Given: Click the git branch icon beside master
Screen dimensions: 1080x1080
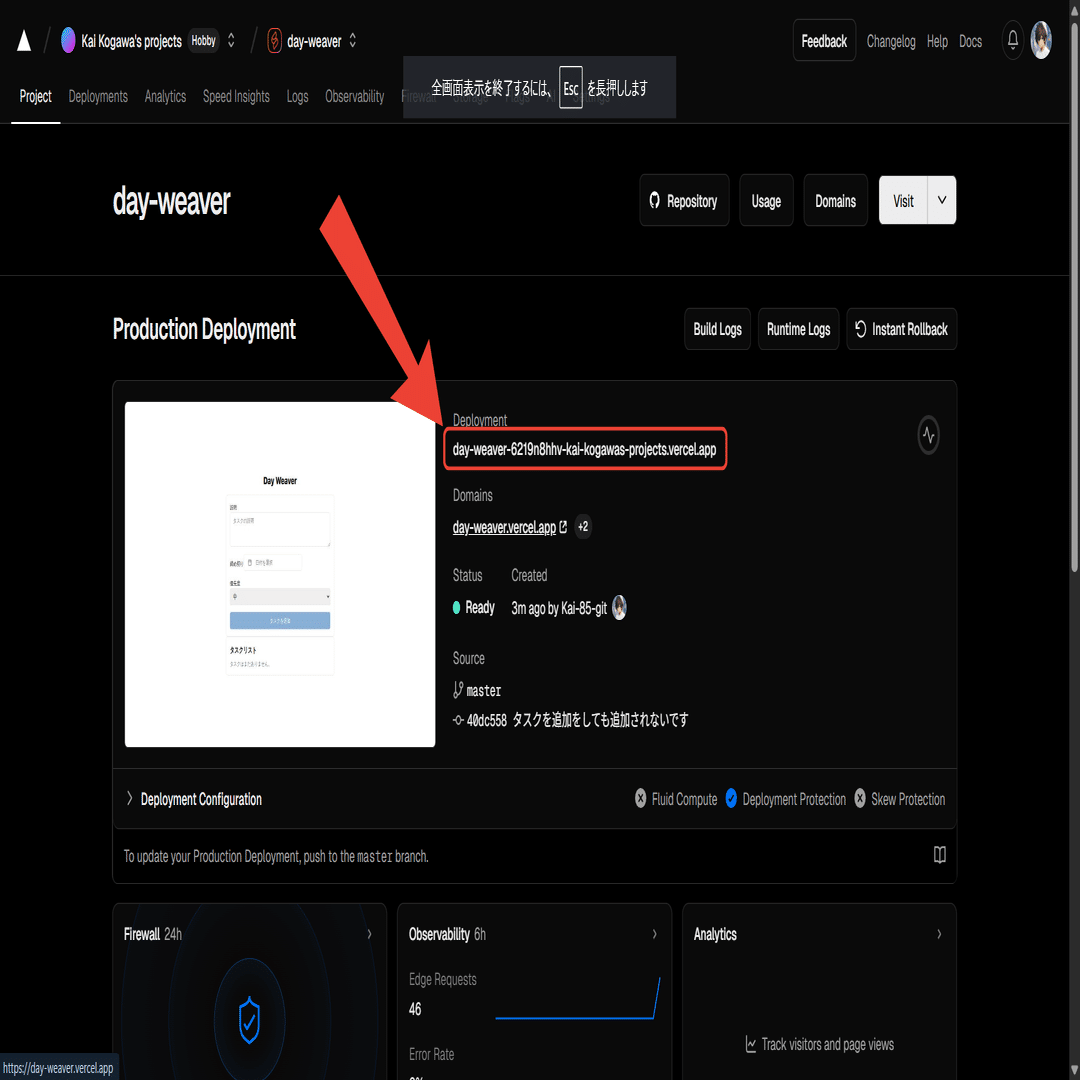Looking at the screenshot, I should click(458, 690).
